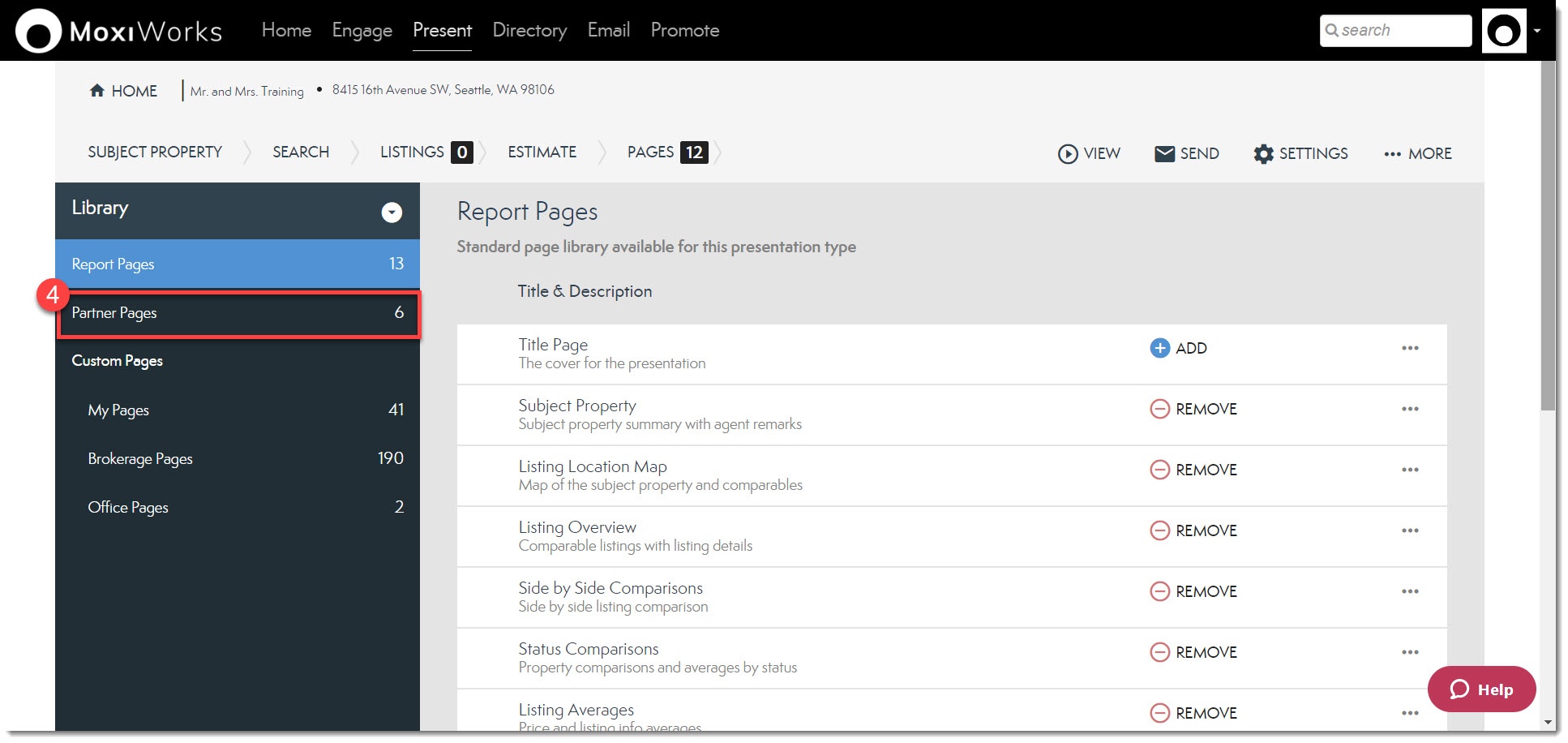Click the blue plus icon for Title Page
The image size is (1568, 743).
point(1159,348)
